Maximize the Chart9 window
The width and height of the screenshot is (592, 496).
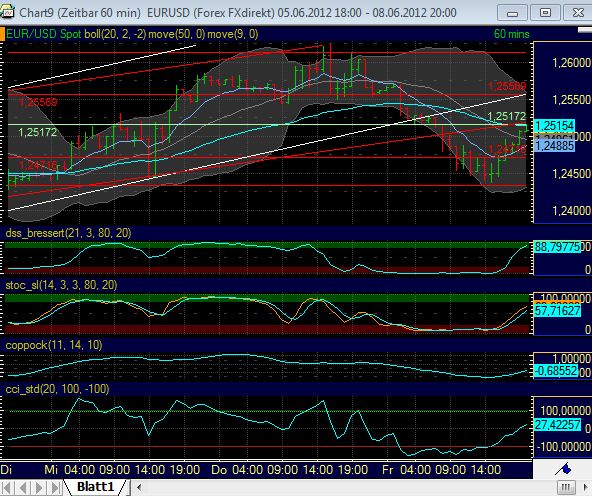pos(545,13)
